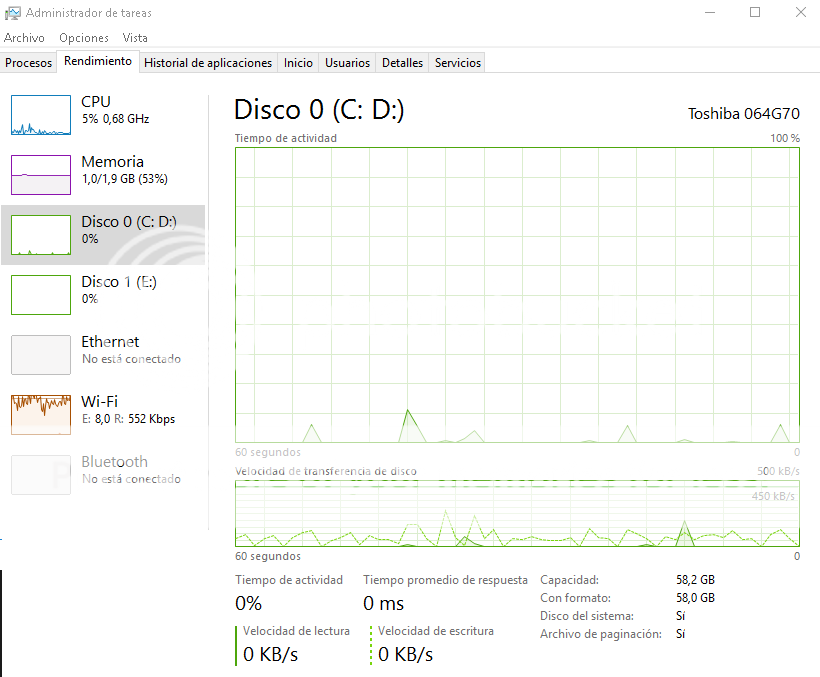This screenshot has height=677, width=820.
Task: Maximize the Administrador de tareas window
Action: 755,13
